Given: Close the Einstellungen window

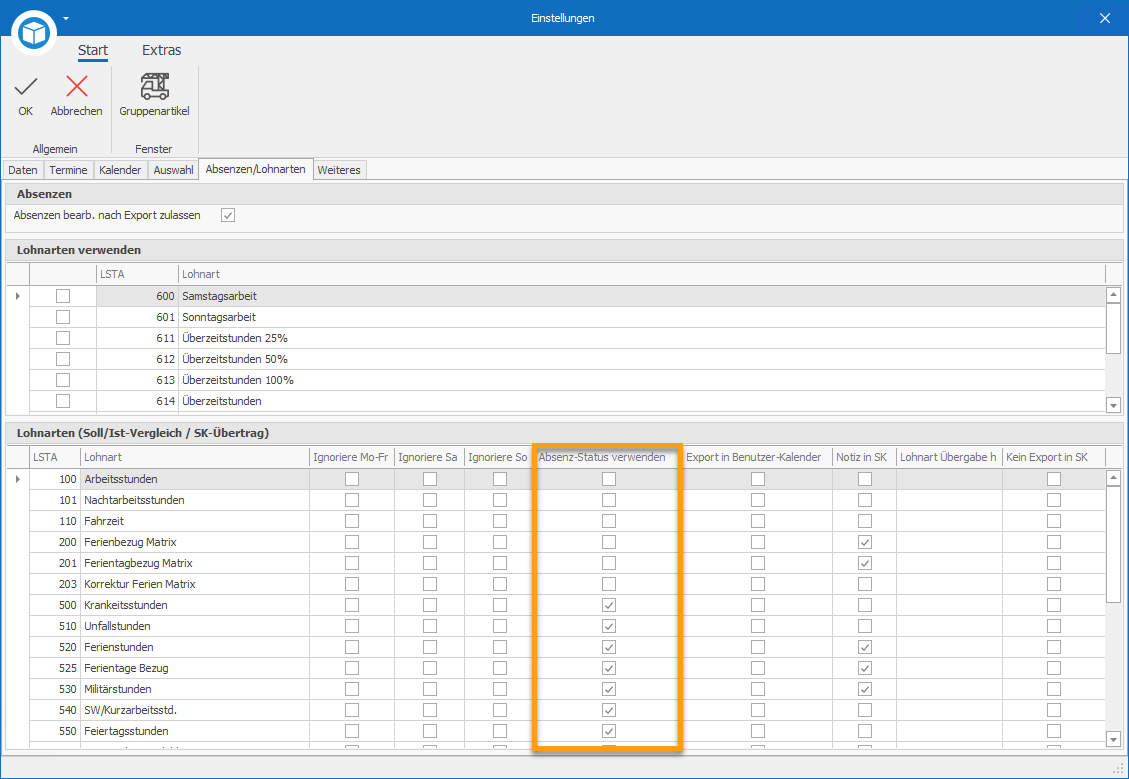Looking at the screenshot, I should pyautogui.click(x=1105, y=18).
